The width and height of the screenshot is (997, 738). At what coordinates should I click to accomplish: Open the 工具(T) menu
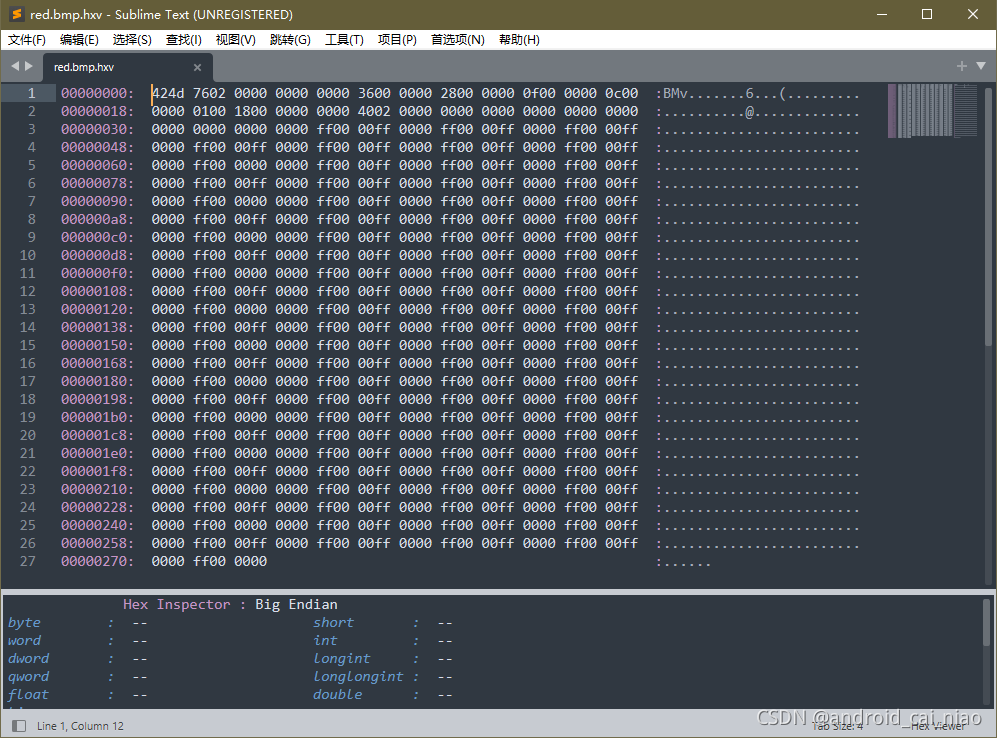click(x=344, y=39)
